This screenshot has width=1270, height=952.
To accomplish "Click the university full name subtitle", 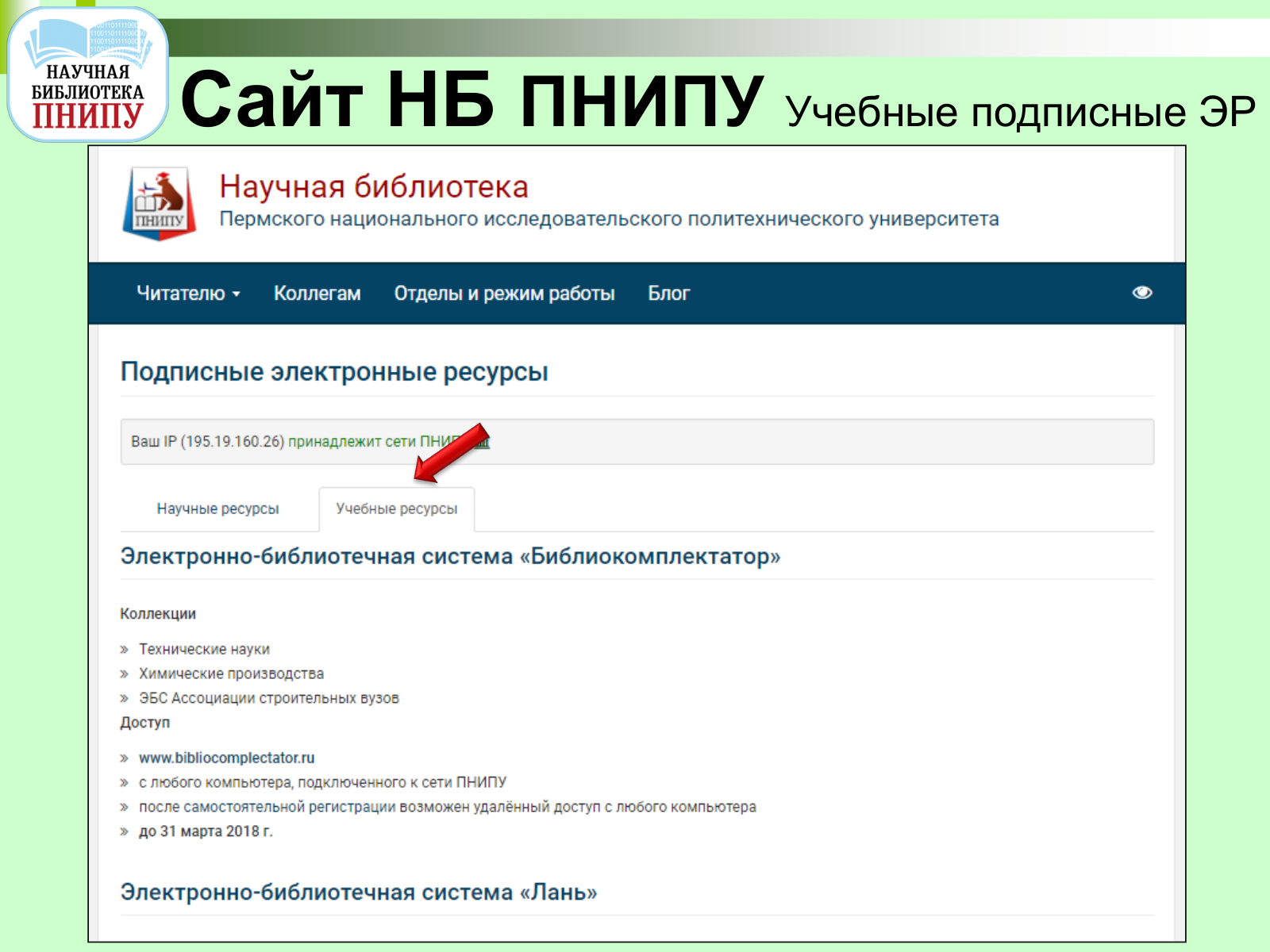I will click(x=609, y=219).
